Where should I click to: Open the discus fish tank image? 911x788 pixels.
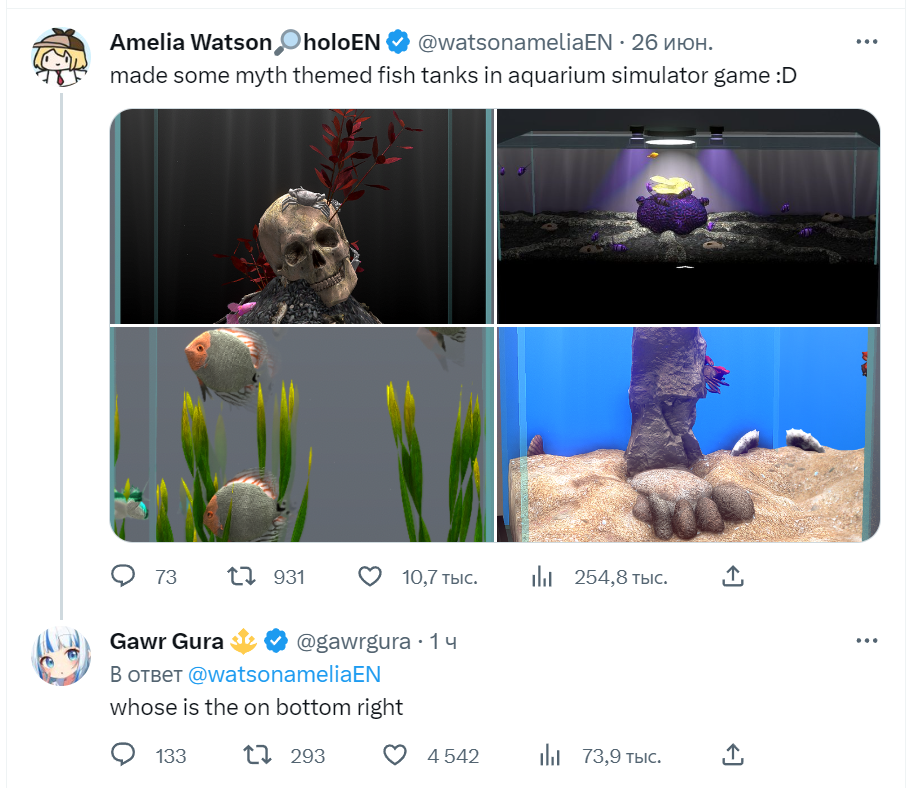302,434
